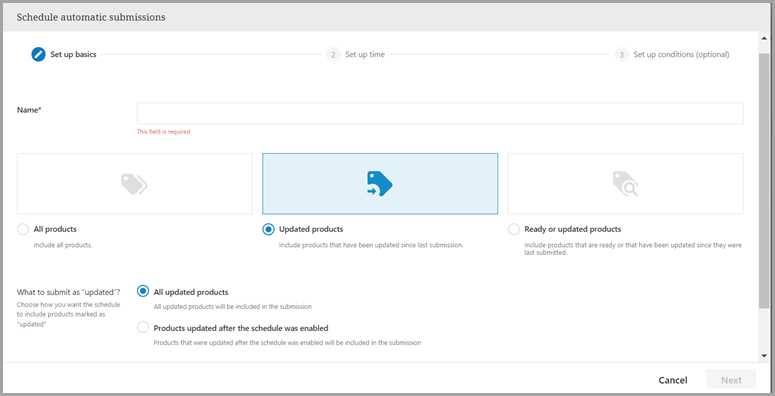Image resolution: width=775 pixels, height=396 pixels.
Task: Select the Ready or updated products radio button
Action: point(514,229)
